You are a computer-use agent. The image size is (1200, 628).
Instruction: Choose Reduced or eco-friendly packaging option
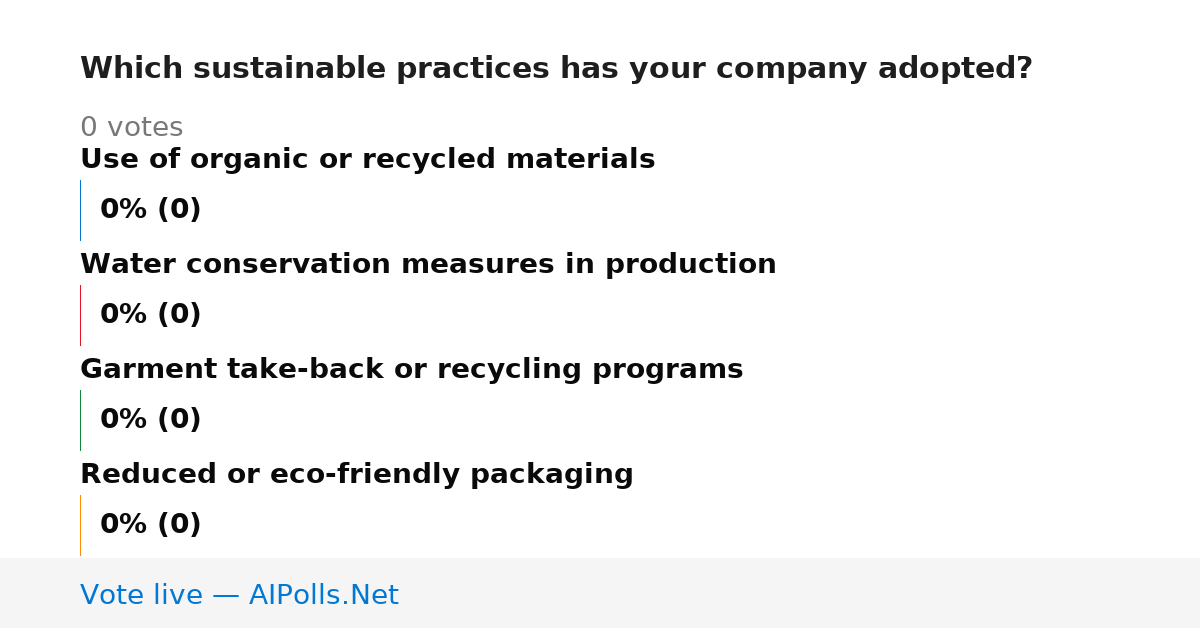tap(356, 474)
